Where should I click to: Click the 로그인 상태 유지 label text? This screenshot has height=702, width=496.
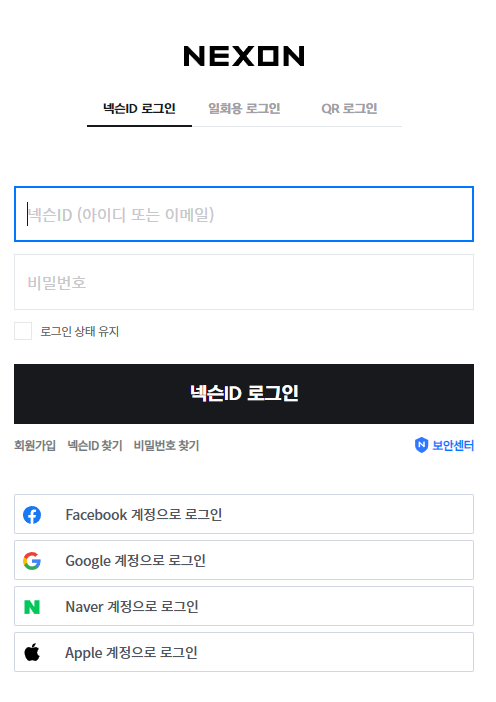80,332
